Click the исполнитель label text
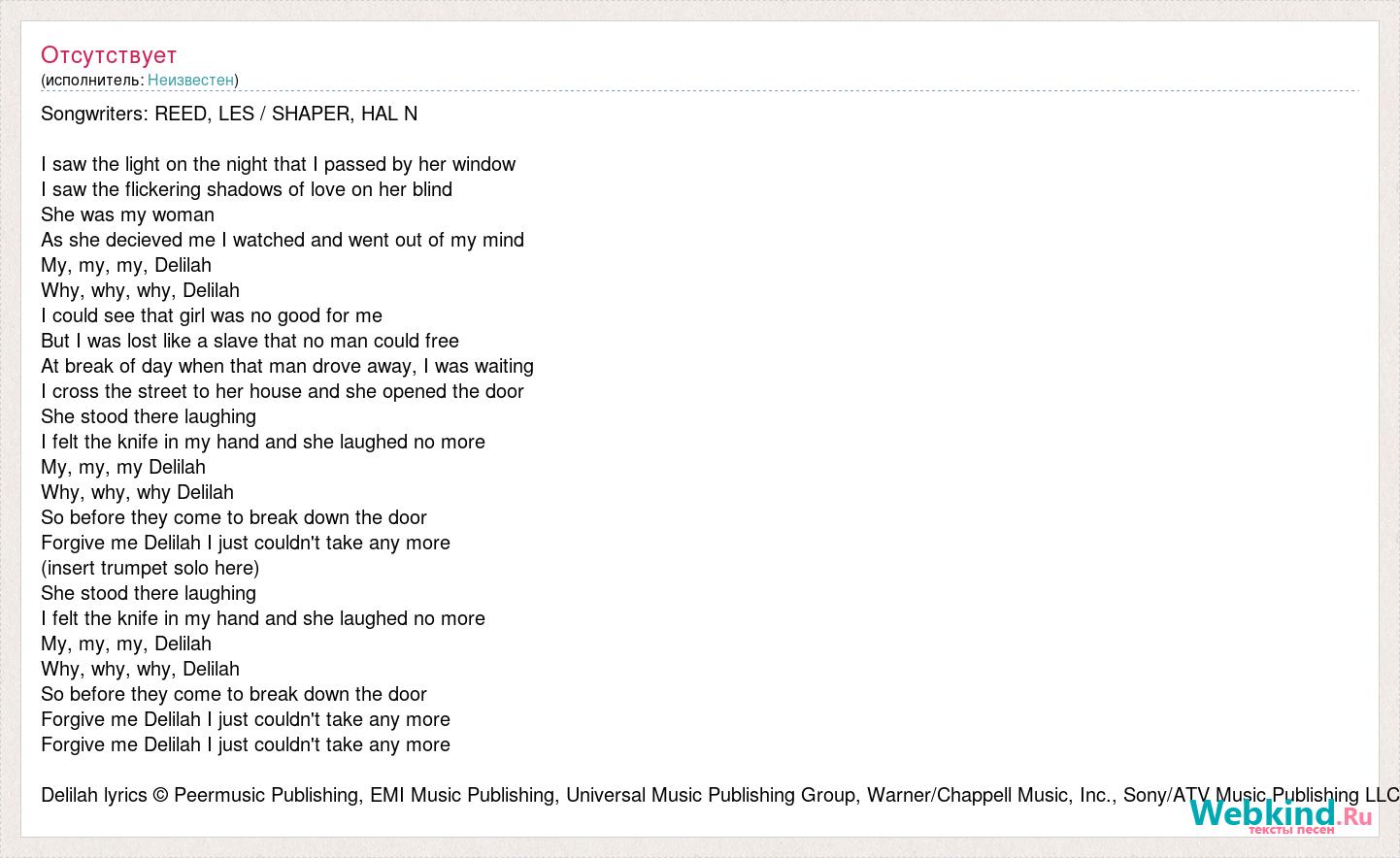This screenshot has height=858, width=1400. tap(94, 81)
